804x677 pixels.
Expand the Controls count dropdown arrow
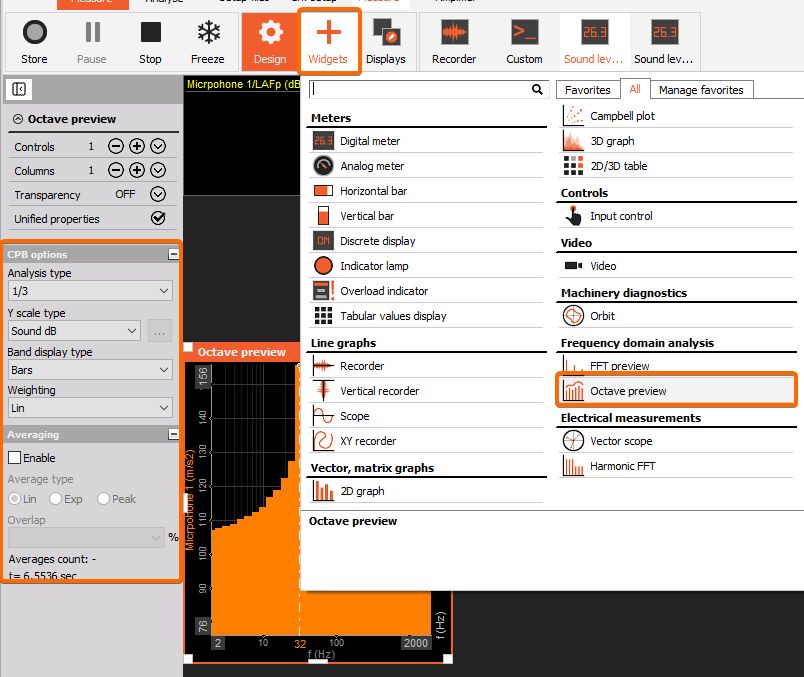[x=158, y=146]
